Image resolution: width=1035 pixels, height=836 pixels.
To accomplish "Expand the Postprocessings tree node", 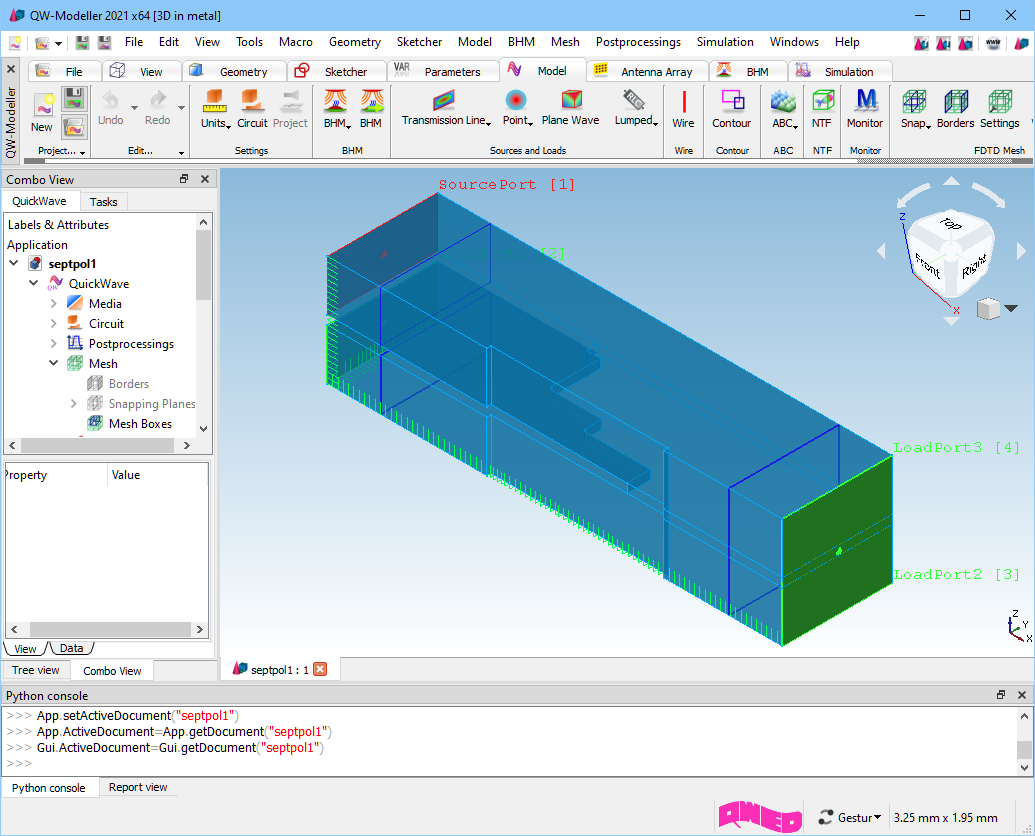I will pyautogui.click(x=53, y=343).
